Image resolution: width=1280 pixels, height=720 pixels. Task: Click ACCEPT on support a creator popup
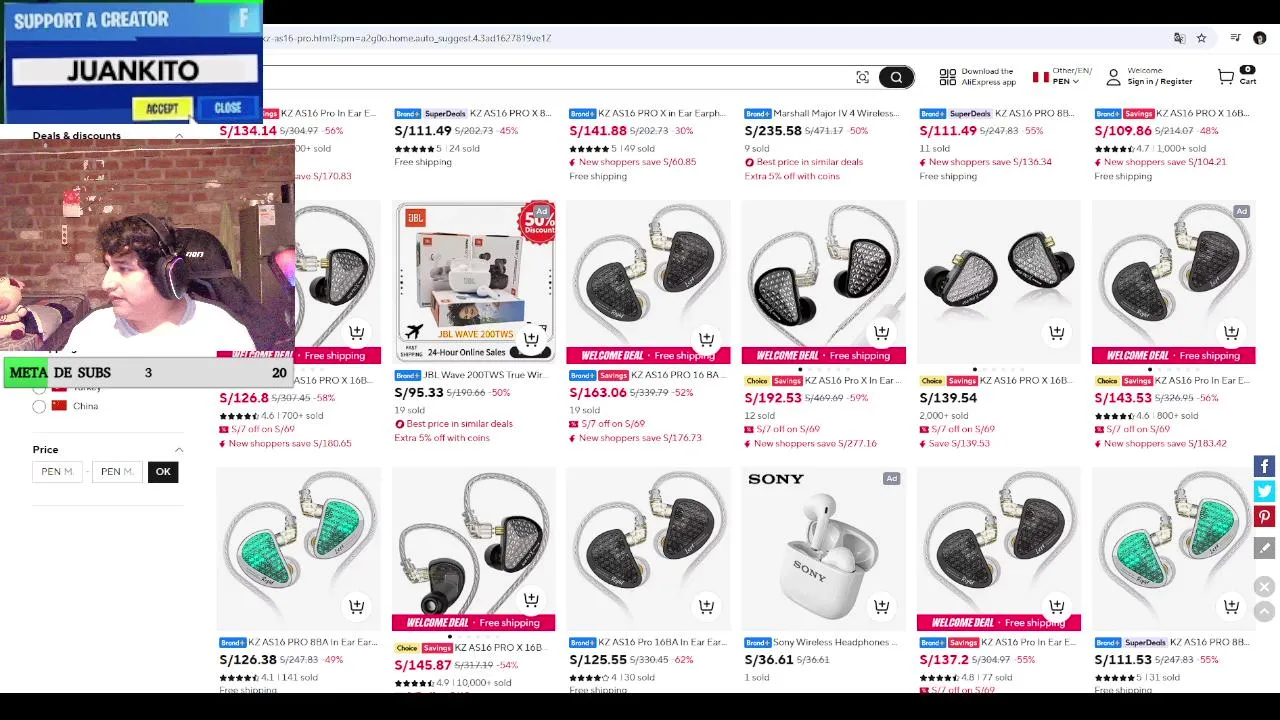[x=161, y=109]
